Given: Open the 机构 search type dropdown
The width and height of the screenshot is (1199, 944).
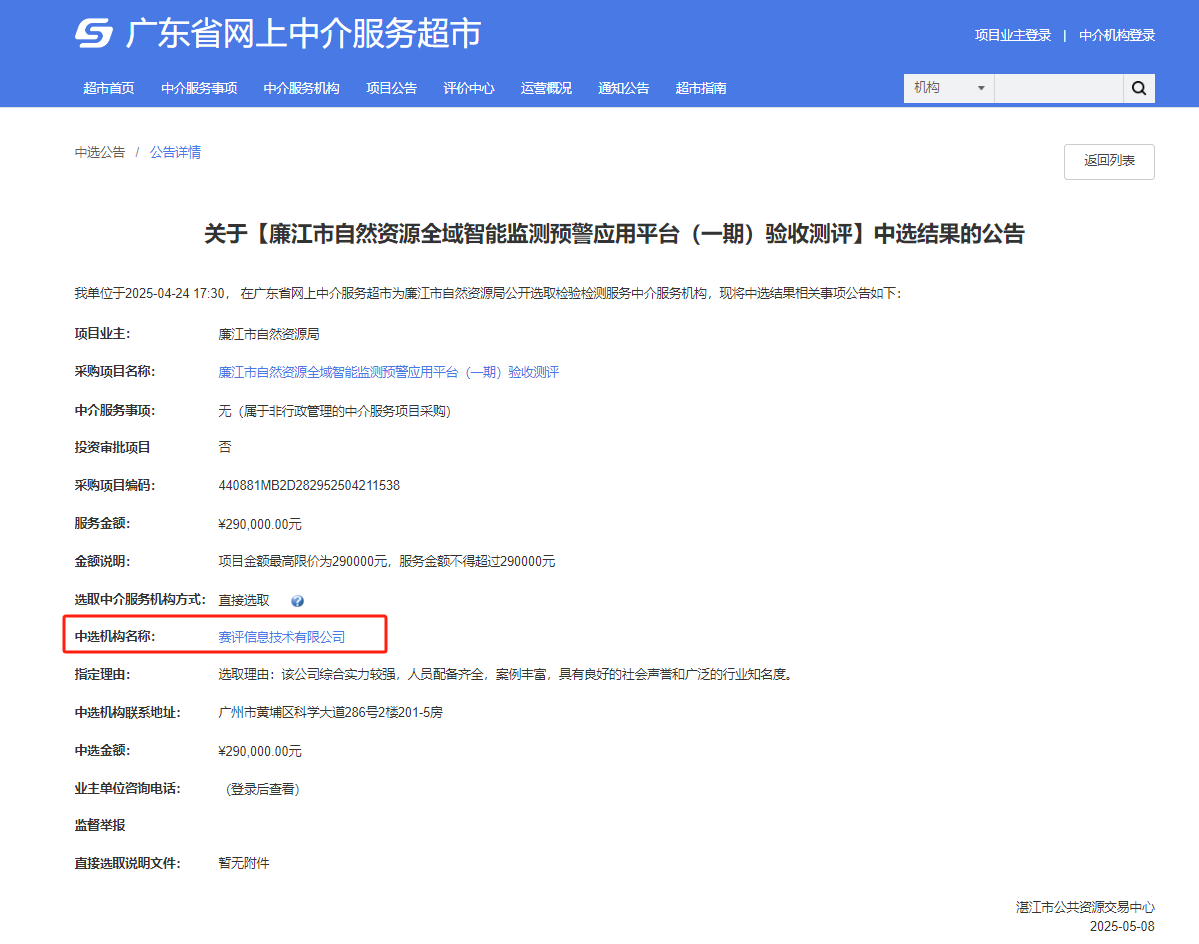Looking at the screenshot, I should (x=948, y=88).
